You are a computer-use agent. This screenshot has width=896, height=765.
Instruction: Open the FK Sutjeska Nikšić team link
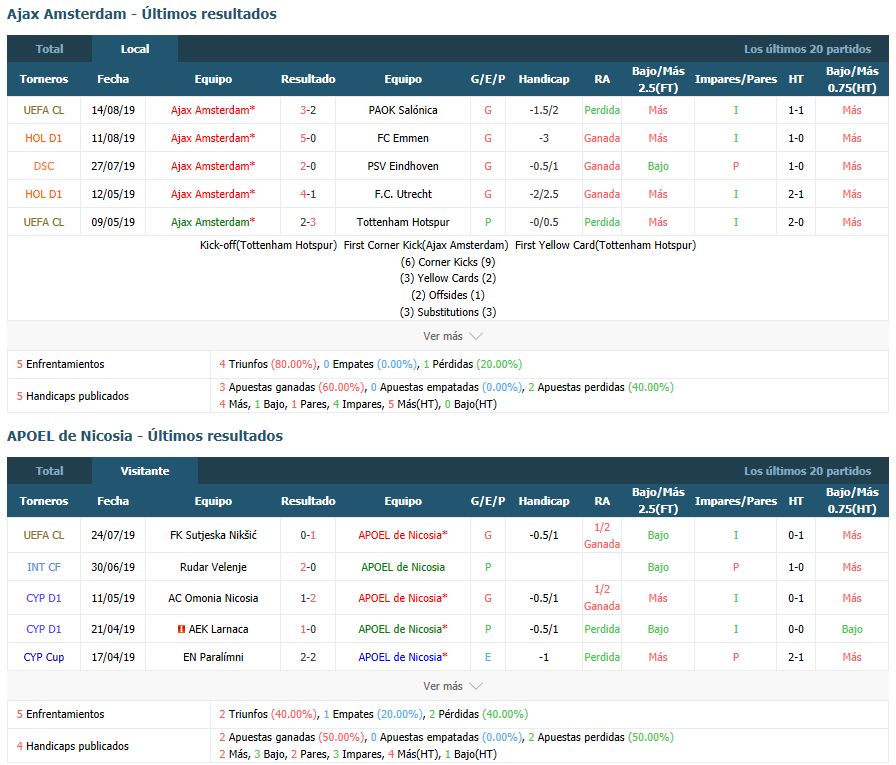click(x=213, y=535)
